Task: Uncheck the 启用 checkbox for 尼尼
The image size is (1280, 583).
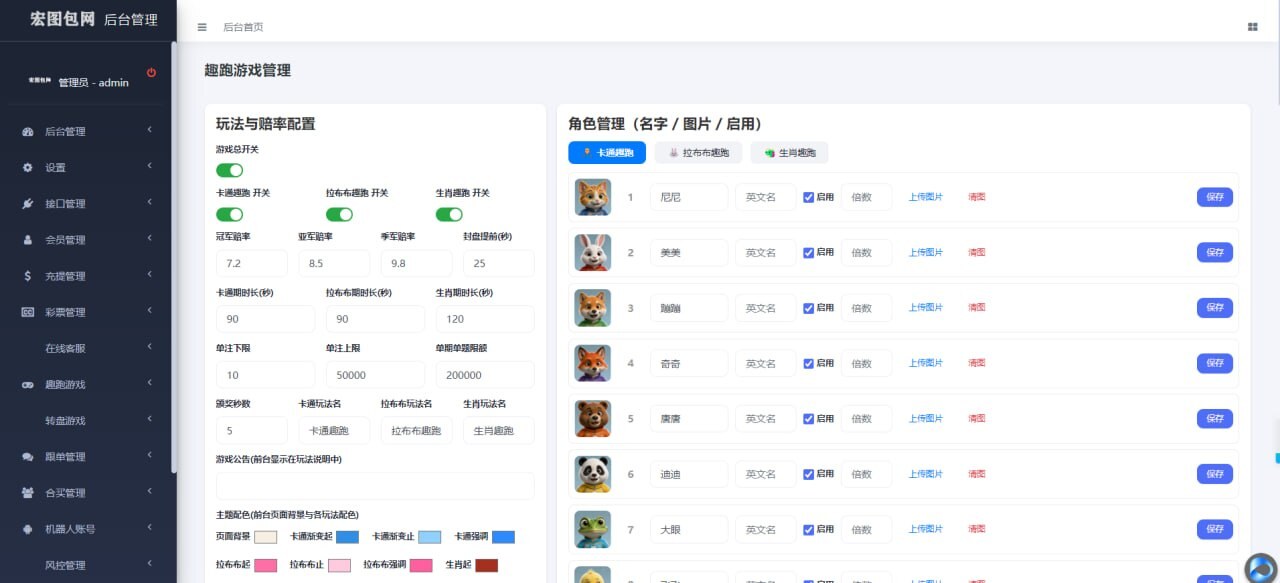Action: pyautogui.click(x=808, y=197)
